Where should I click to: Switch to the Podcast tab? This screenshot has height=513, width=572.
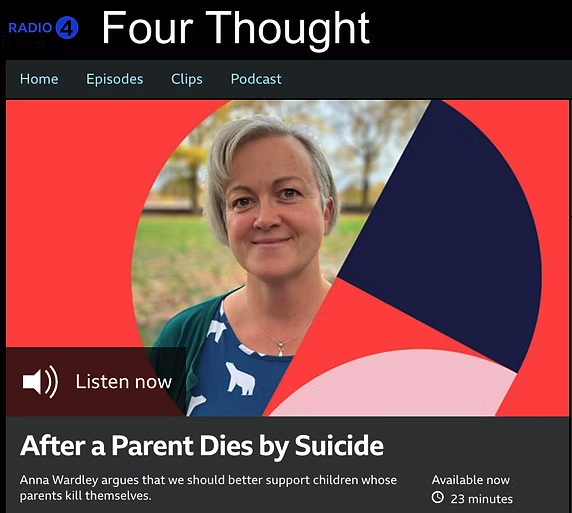(256, 79)
